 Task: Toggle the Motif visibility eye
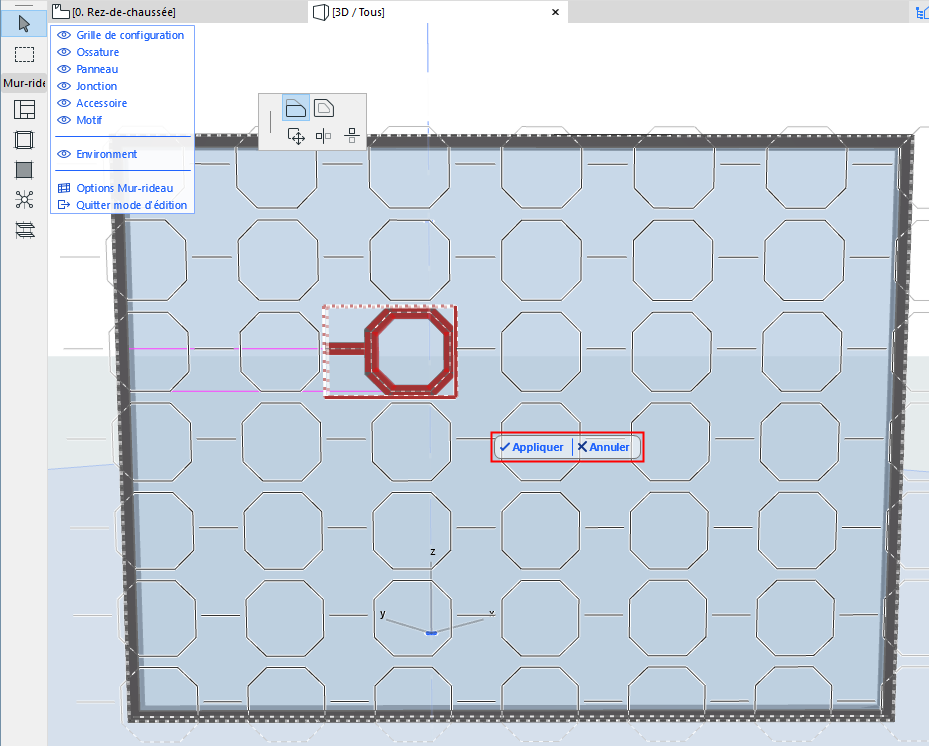click(63, 120)
